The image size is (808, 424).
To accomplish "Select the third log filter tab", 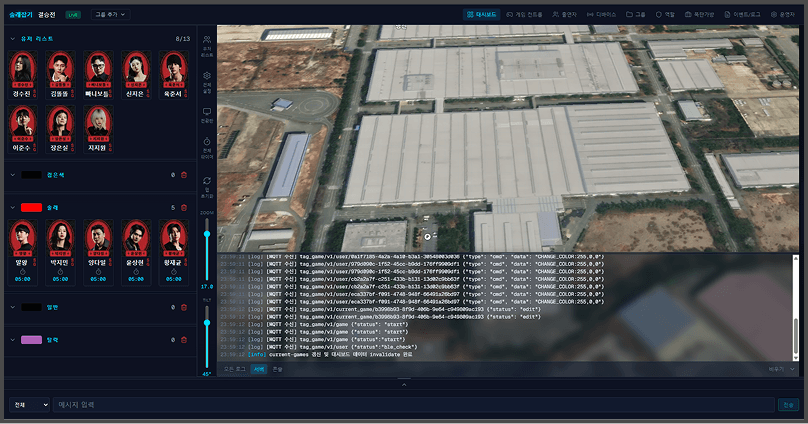I will pyautogui.click(x=277, y=369).
